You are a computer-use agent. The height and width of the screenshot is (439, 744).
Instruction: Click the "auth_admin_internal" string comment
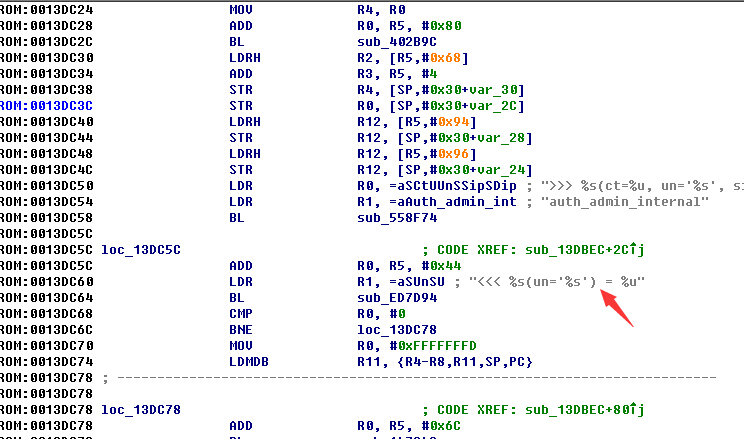(x=624, y=202)
